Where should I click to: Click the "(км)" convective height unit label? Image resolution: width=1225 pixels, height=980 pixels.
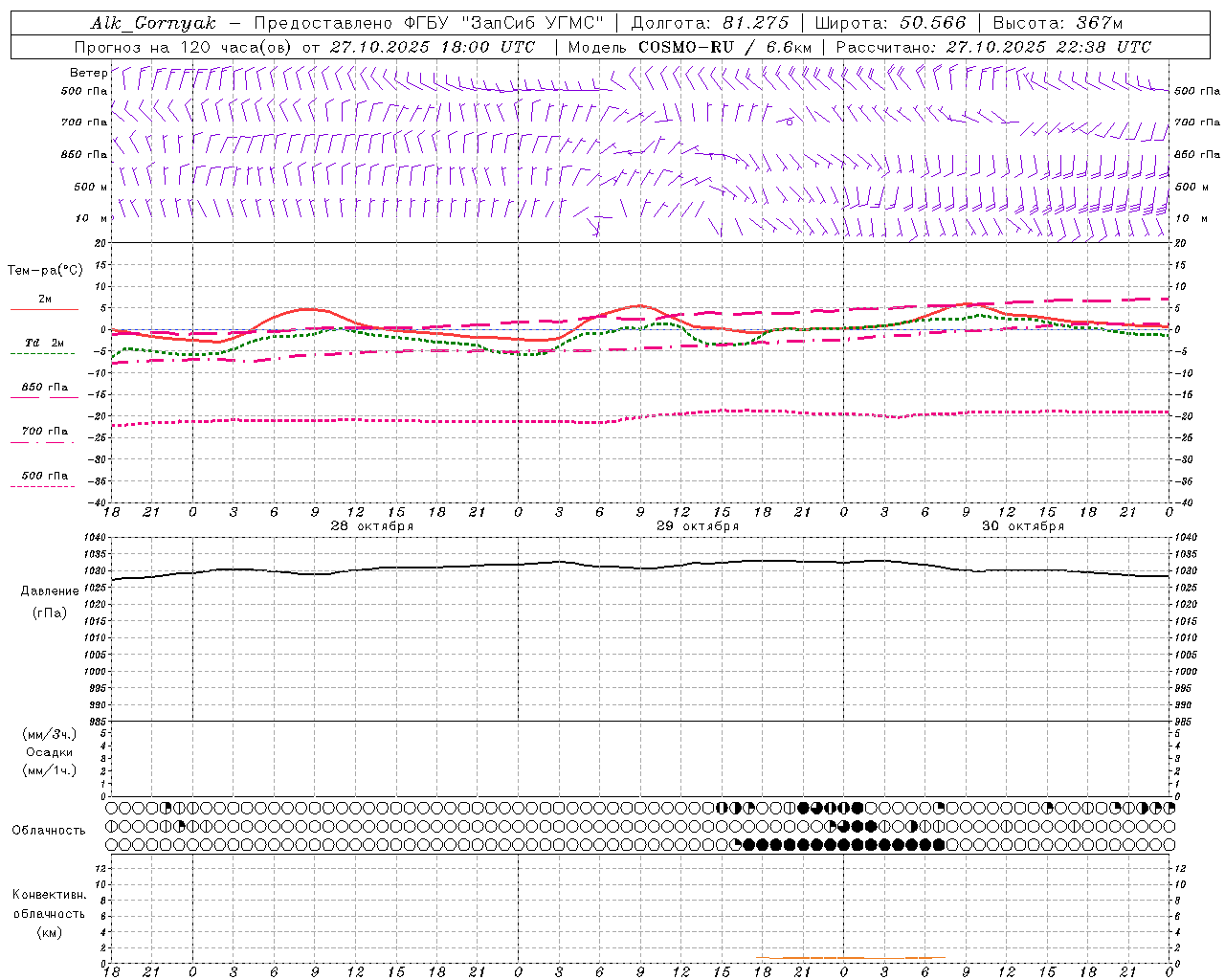(50, 932)
